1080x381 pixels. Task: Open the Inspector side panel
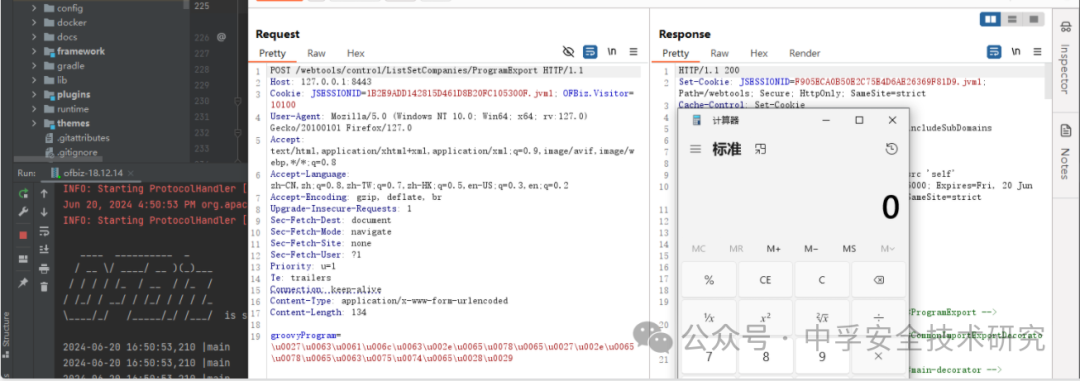(1066, 53)
